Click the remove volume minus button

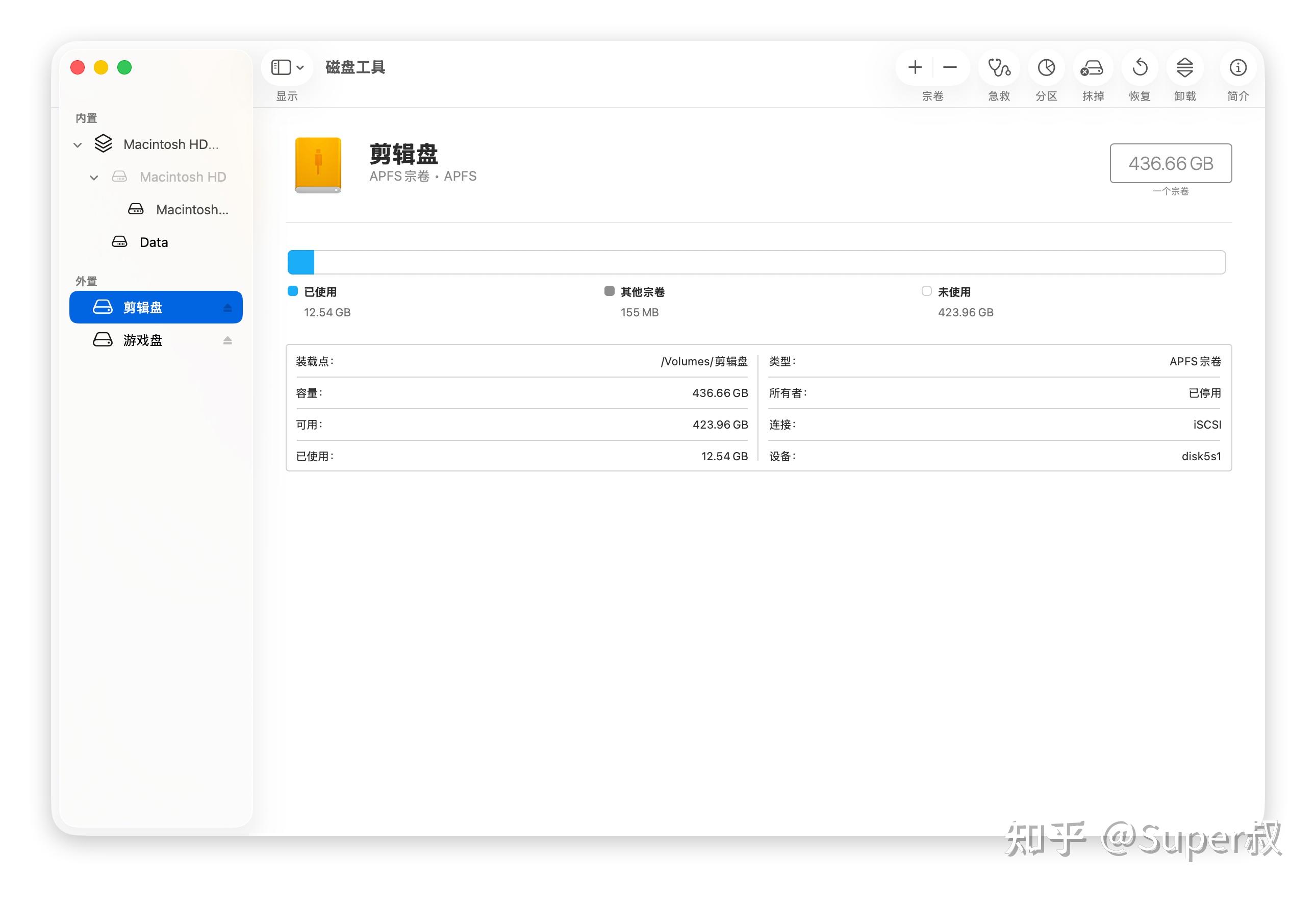pos(950,67)
